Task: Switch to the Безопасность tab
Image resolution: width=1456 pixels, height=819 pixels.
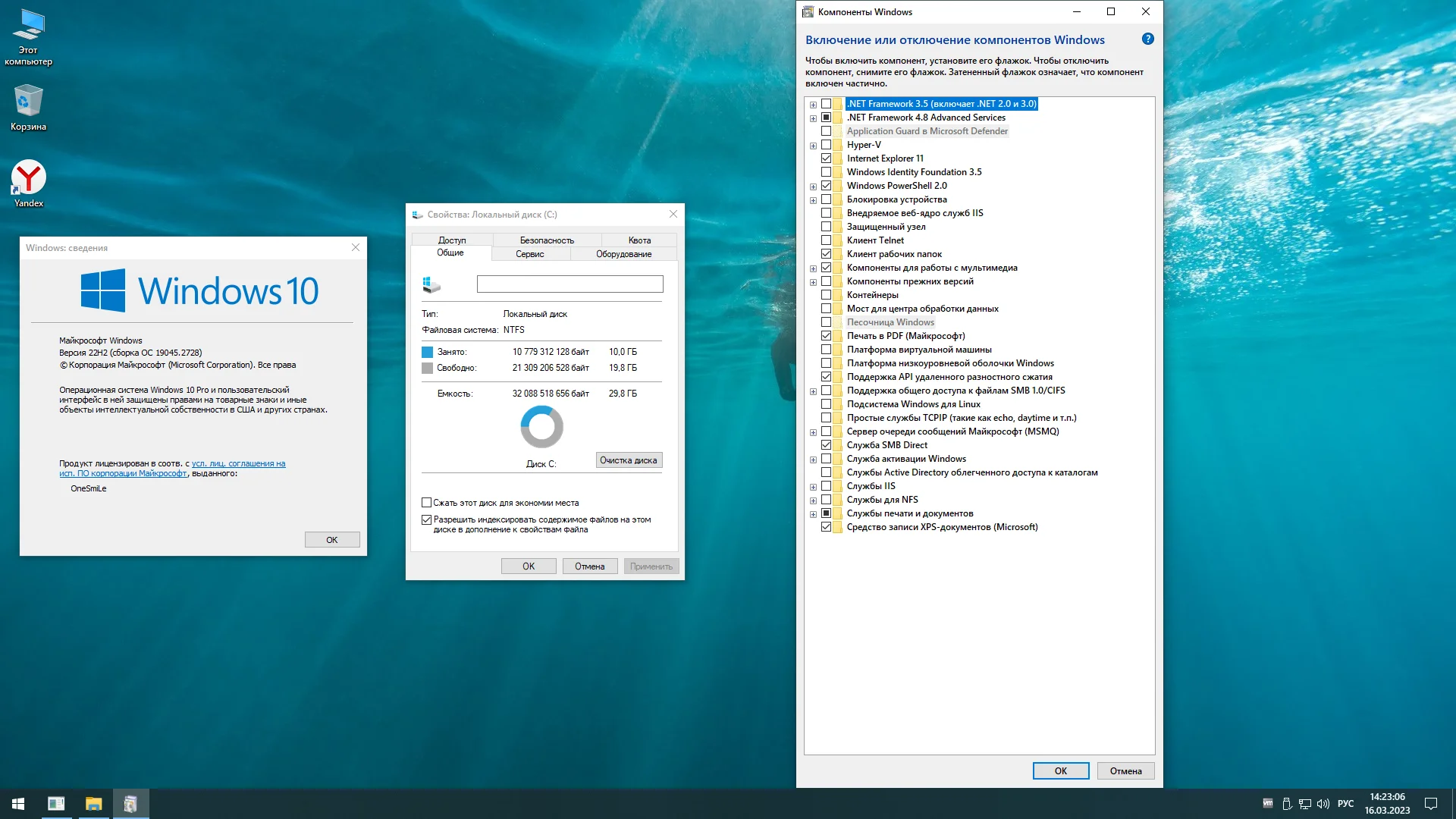Action: pos(547,240)
